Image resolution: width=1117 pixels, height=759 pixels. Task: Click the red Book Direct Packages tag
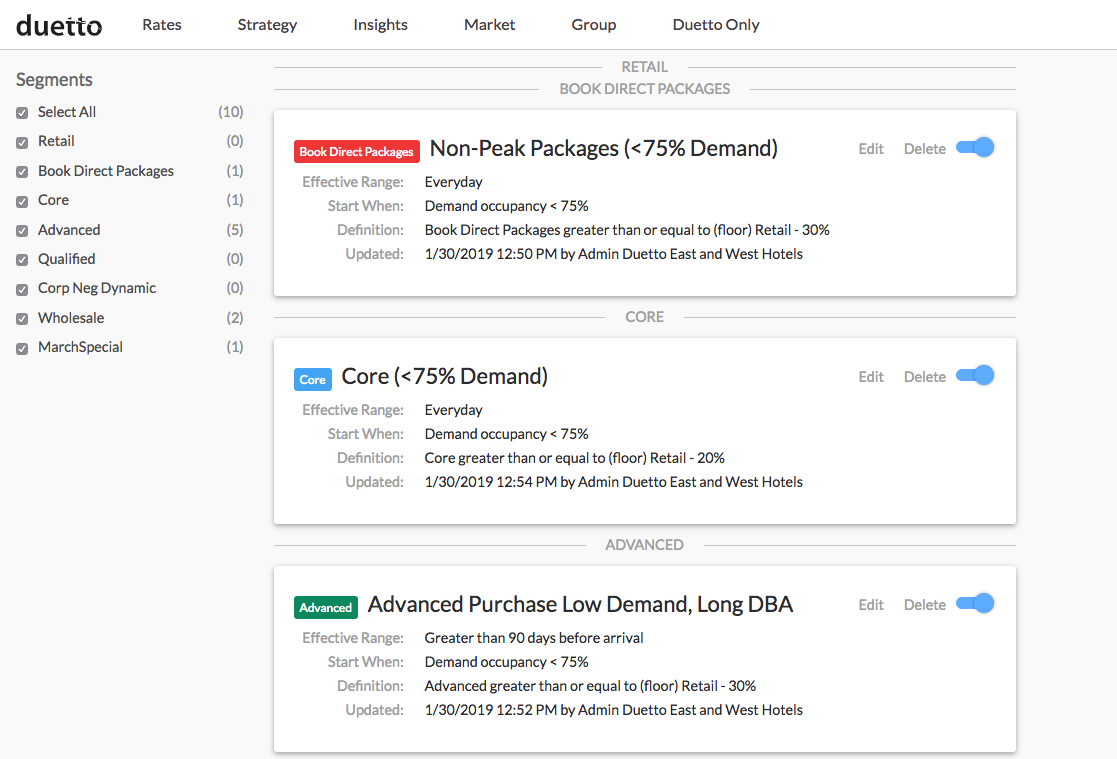pos(356,152)
